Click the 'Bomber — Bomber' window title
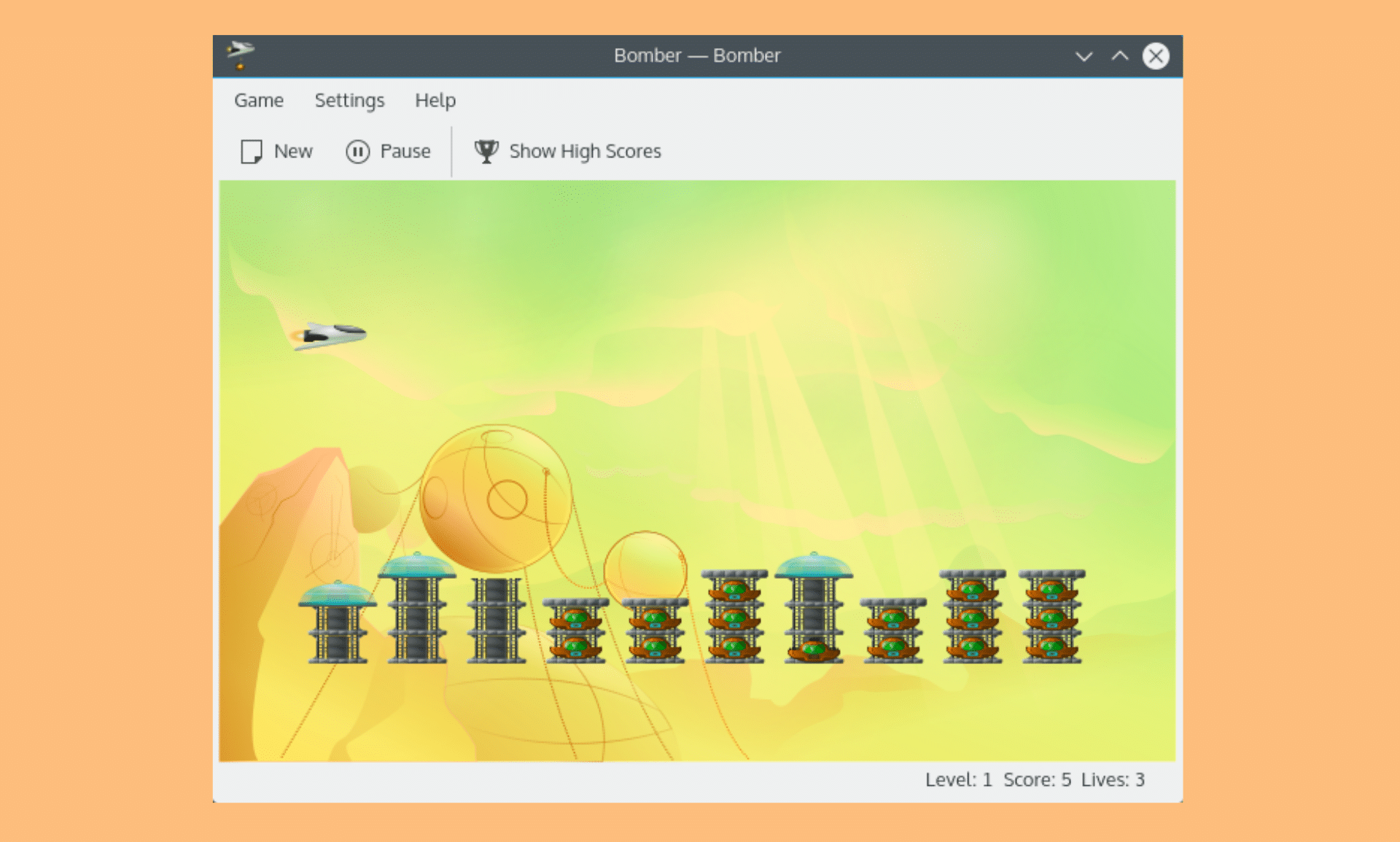 pyautogui.click(x=697, y=55)
